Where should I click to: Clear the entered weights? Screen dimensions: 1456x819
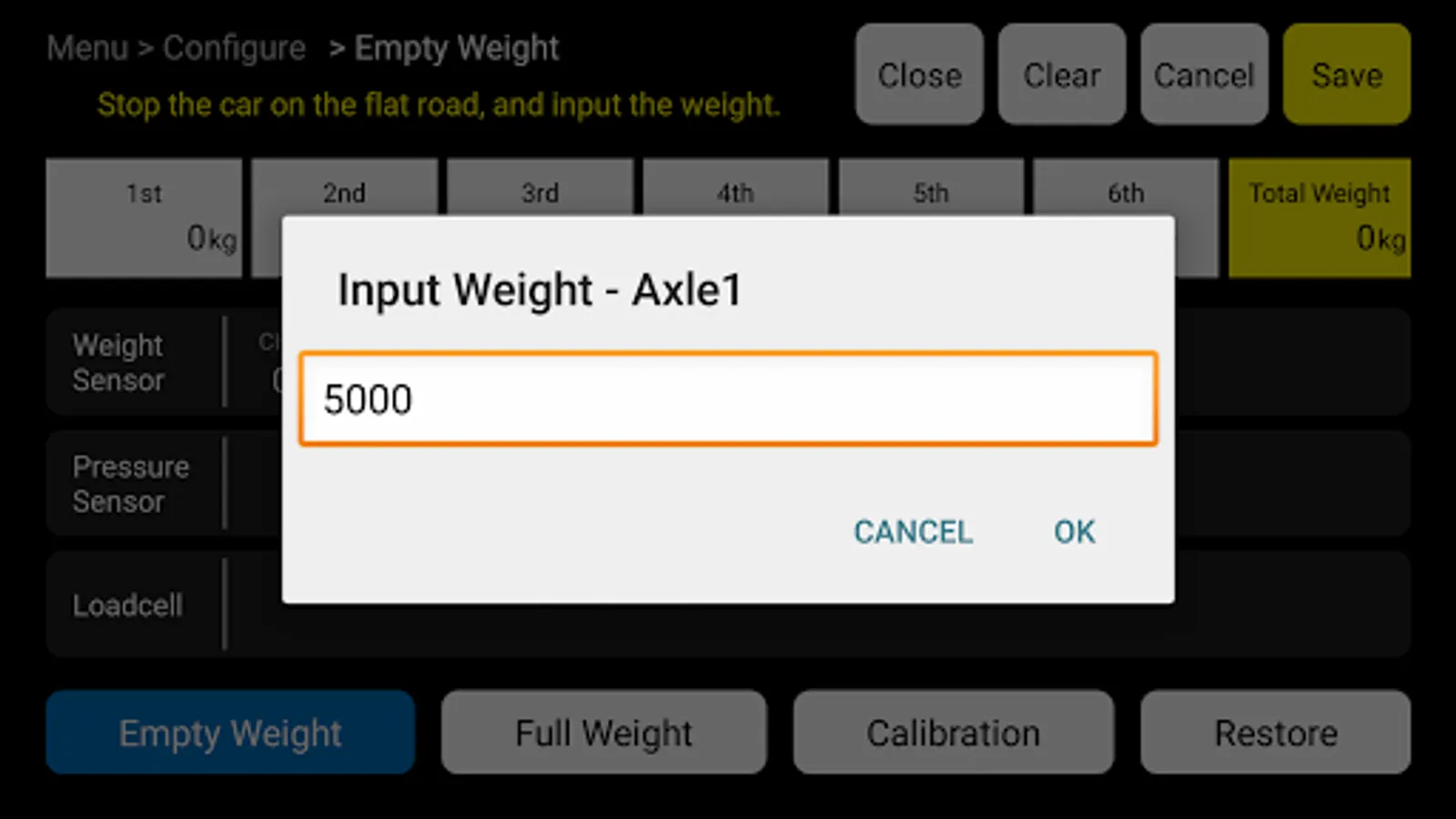point(1062,75)
